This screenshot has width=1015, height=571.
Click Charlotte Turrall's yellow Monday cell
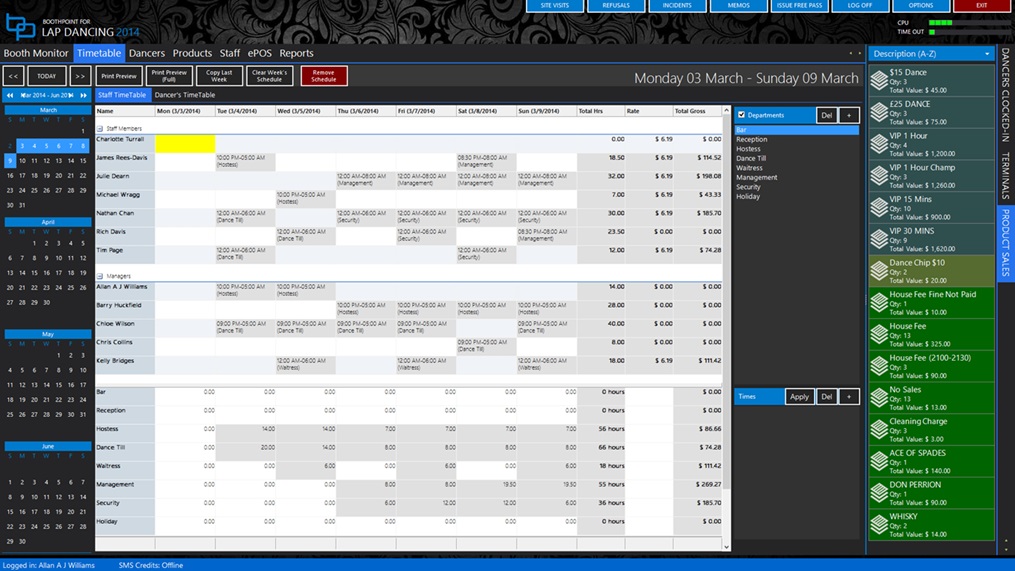tap(185, 144)
